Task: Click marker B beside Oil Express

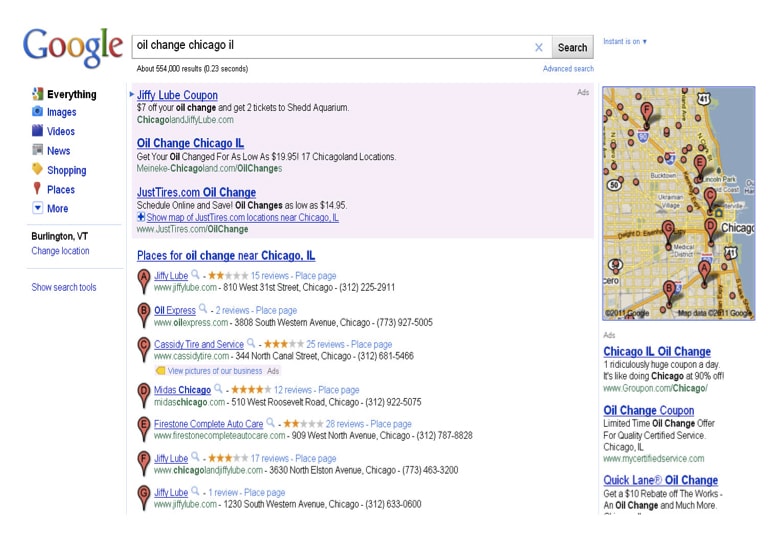Action: (144, 315)
